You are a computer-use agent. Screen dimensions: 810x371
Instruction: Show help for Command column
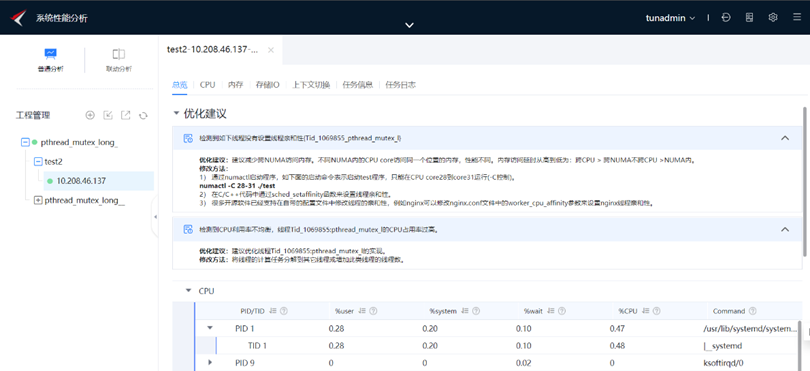pos(753,311)
